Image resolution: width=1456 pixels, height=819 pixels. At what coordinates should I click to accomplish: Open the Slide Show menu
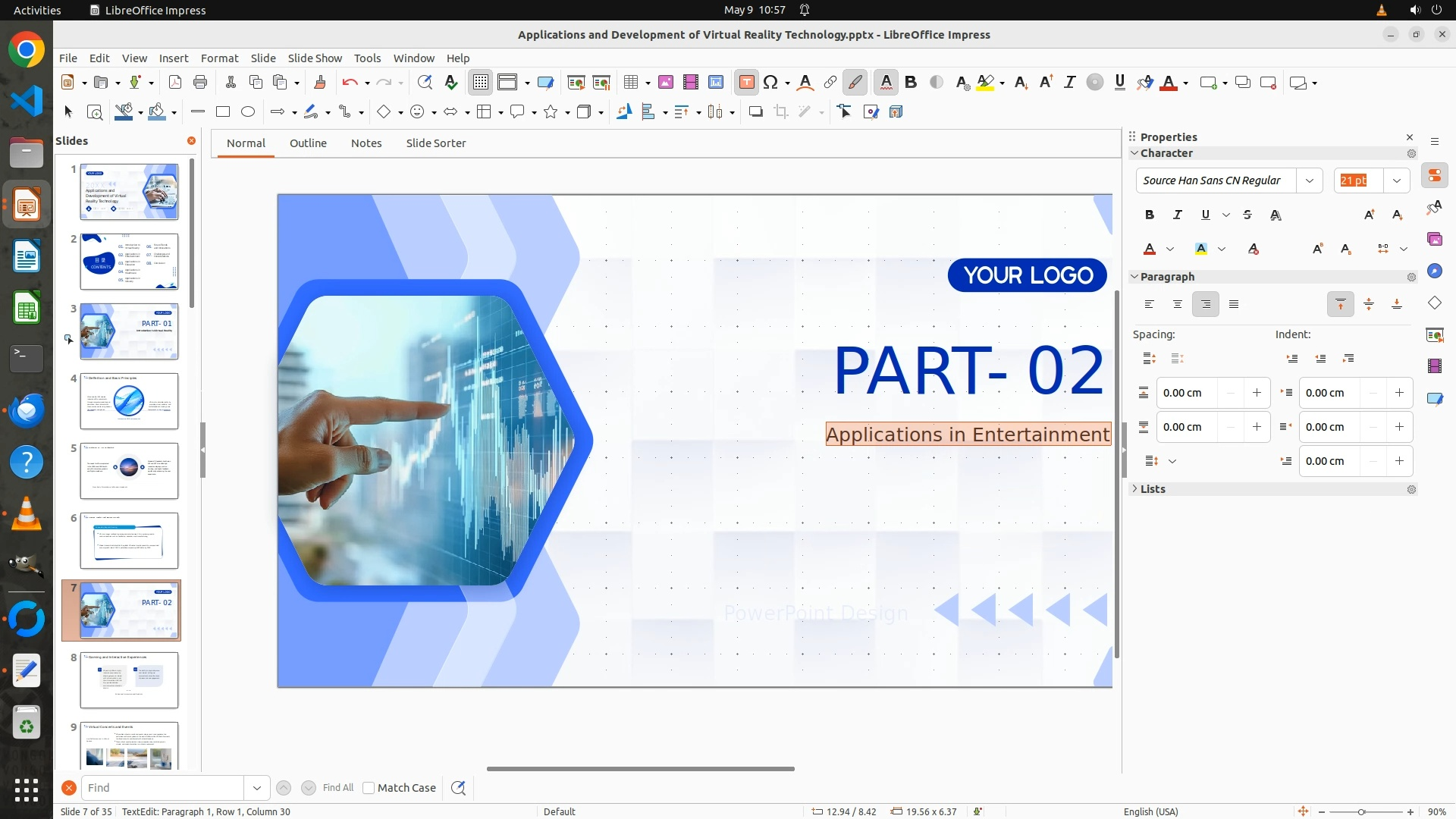coord(315,58)
